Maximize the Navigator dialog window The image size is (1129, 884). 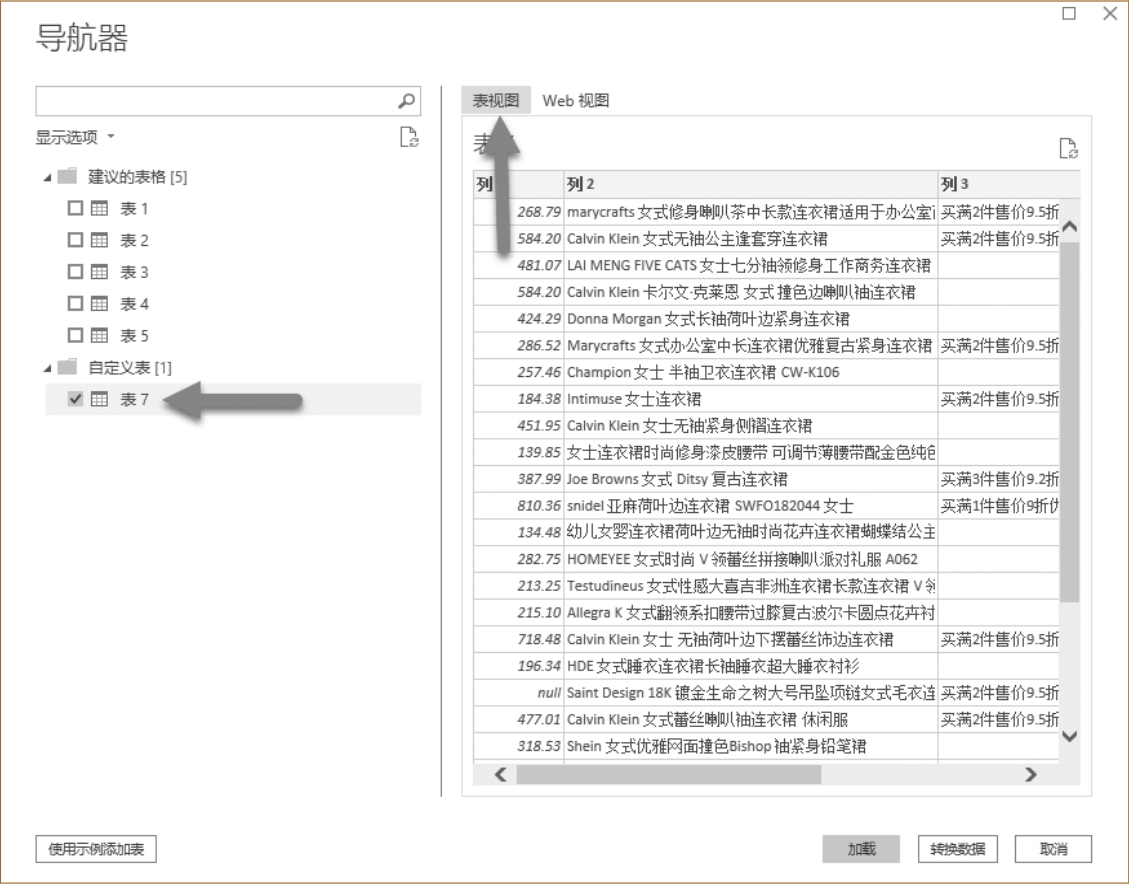click(x=1069, y=14)
